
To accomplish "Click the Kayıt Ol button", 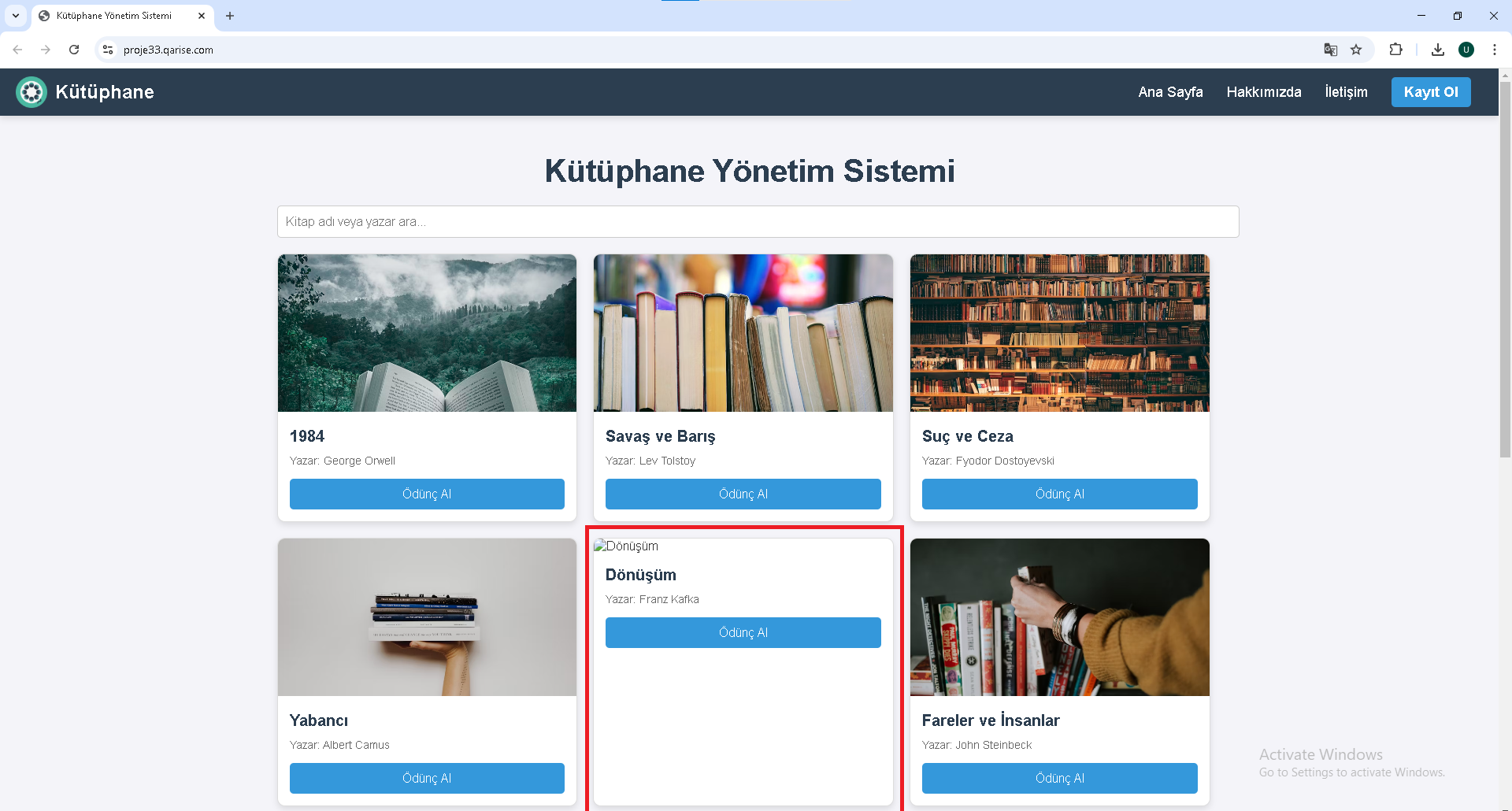I will point(1431,92).
